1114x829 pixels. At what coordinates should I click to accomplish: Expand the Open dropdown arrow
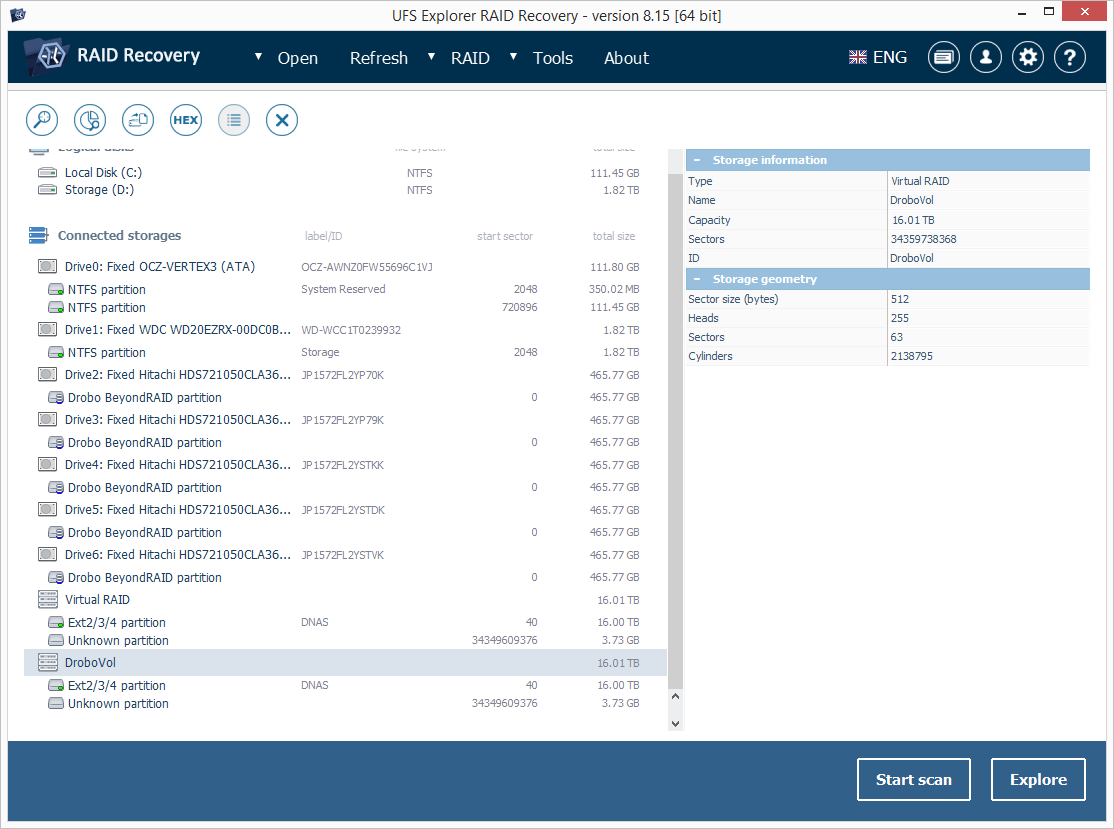coord(259,56)
